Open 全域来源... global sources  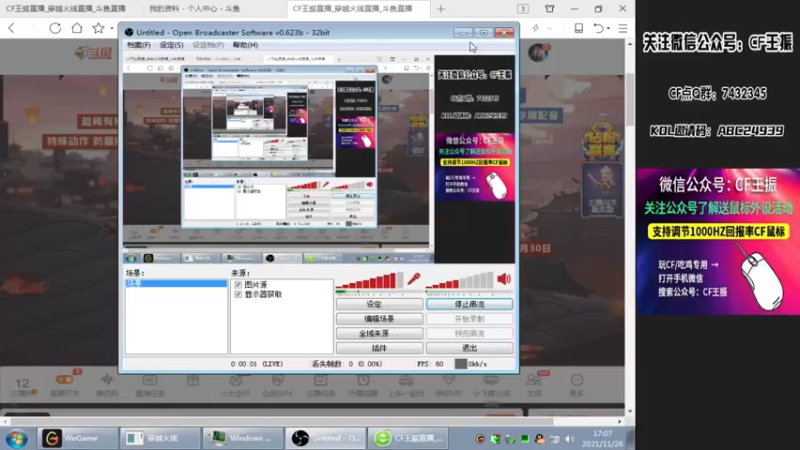379,333
